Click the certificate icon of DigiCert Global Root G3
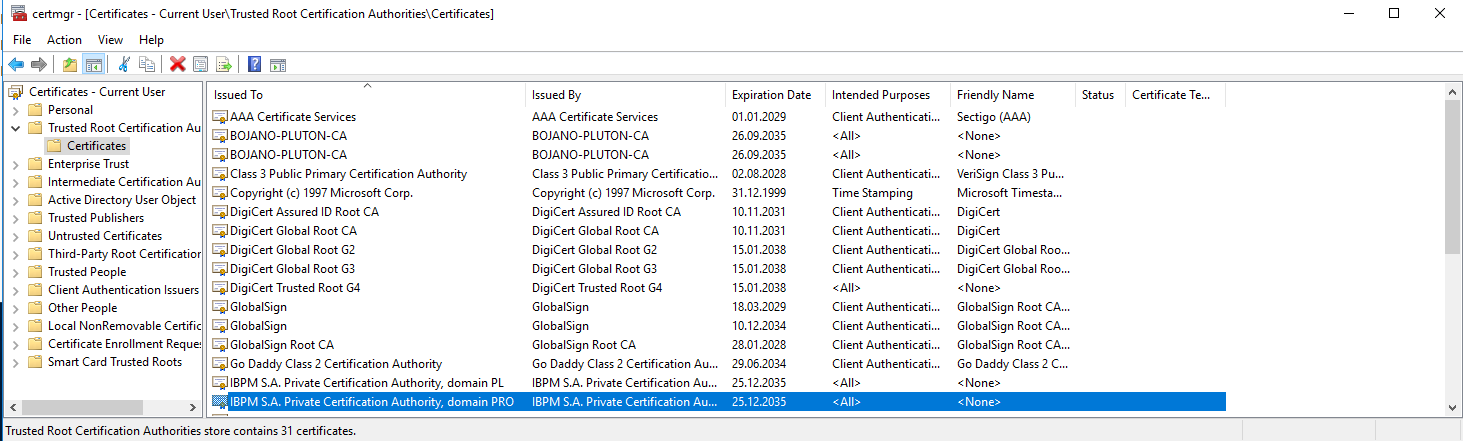Viewport: 1463px width, 441px height. coord(220,269)
